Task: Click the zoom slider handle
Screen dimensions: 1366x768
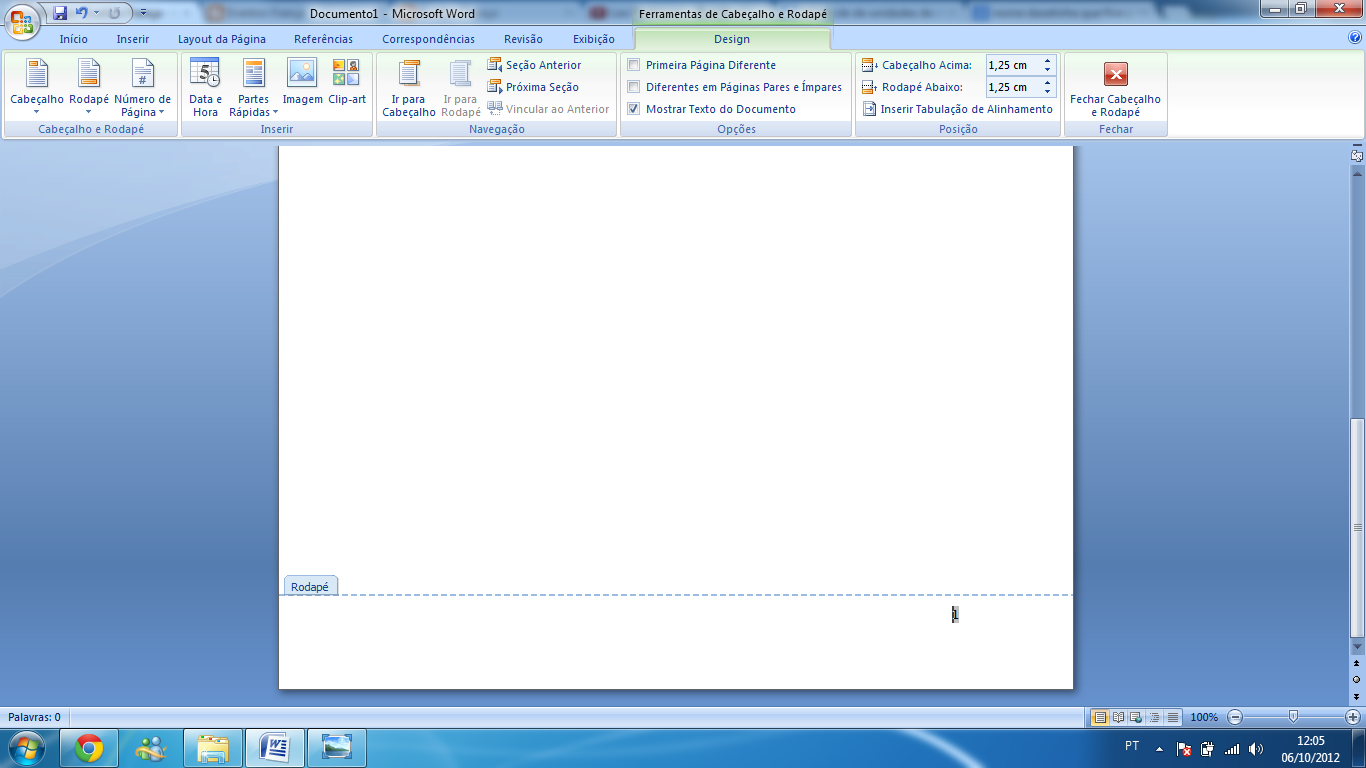Action: coord(1294,717)
